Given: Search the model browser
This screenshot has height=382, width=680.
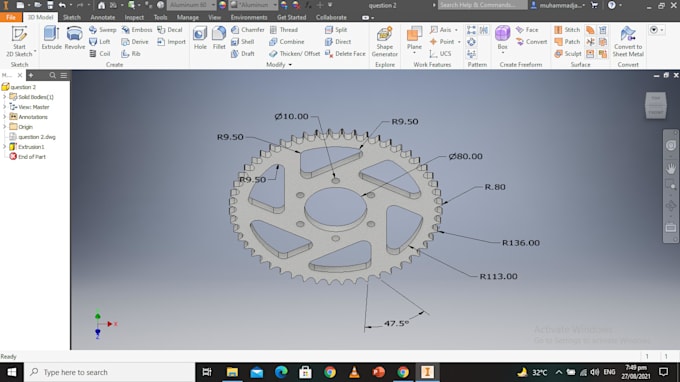Looking at the screenshot, I should (52, 75).
